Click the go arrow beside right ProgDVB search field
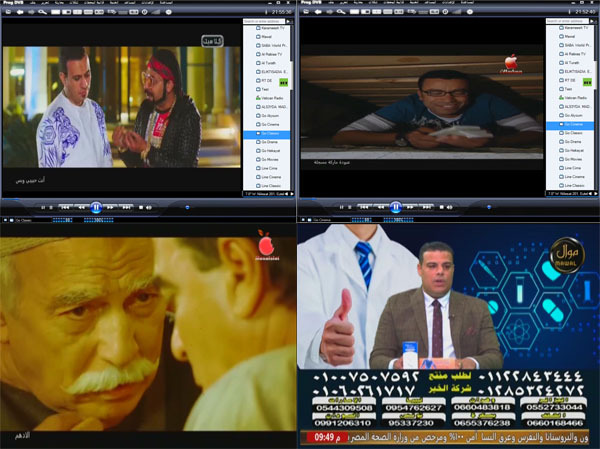Image resolution: width=600 pixels, height=449 pixels. [x=592, y=21]
